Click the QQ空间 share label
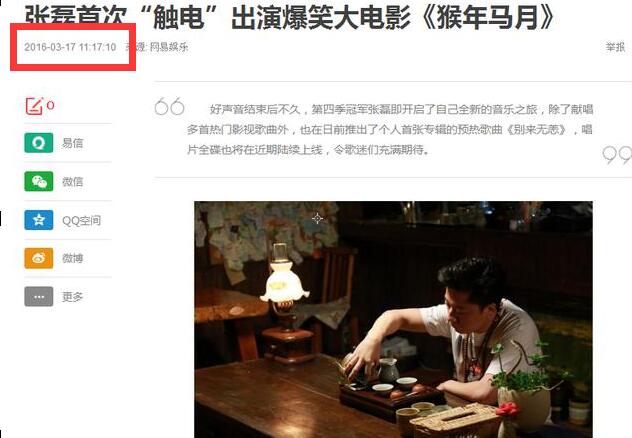632x438 pixels. coord(81,220)
